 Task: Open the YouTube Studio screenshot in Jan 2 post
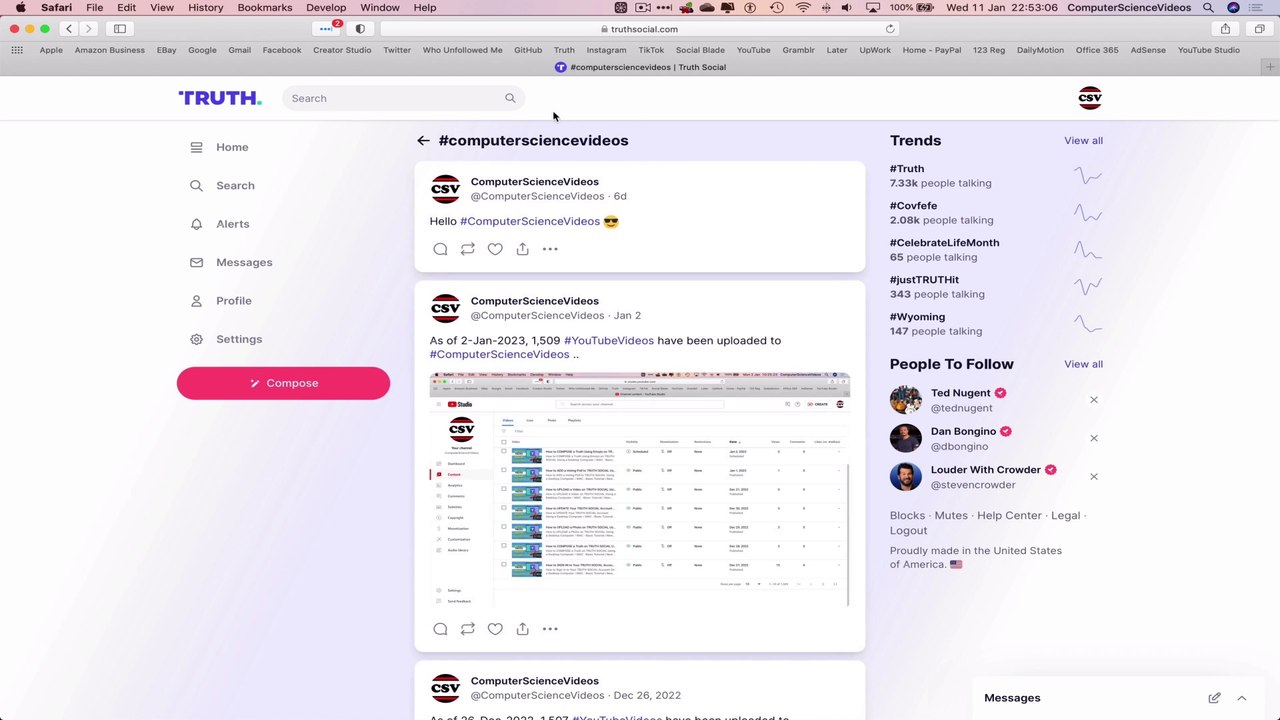tap(640, 489)
